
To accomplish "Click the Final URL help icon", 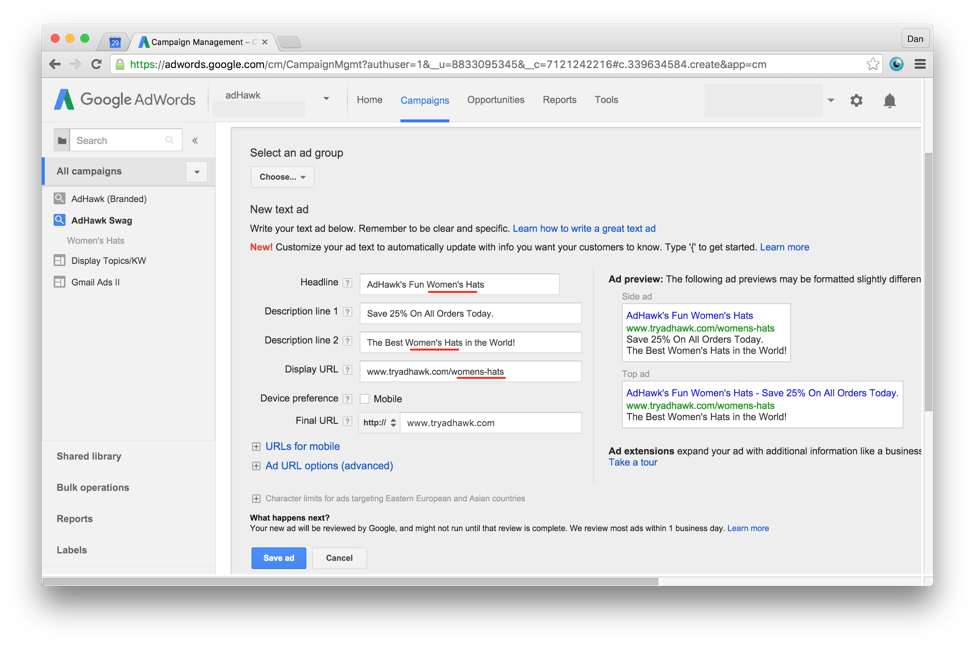I will tap(348, 421).
